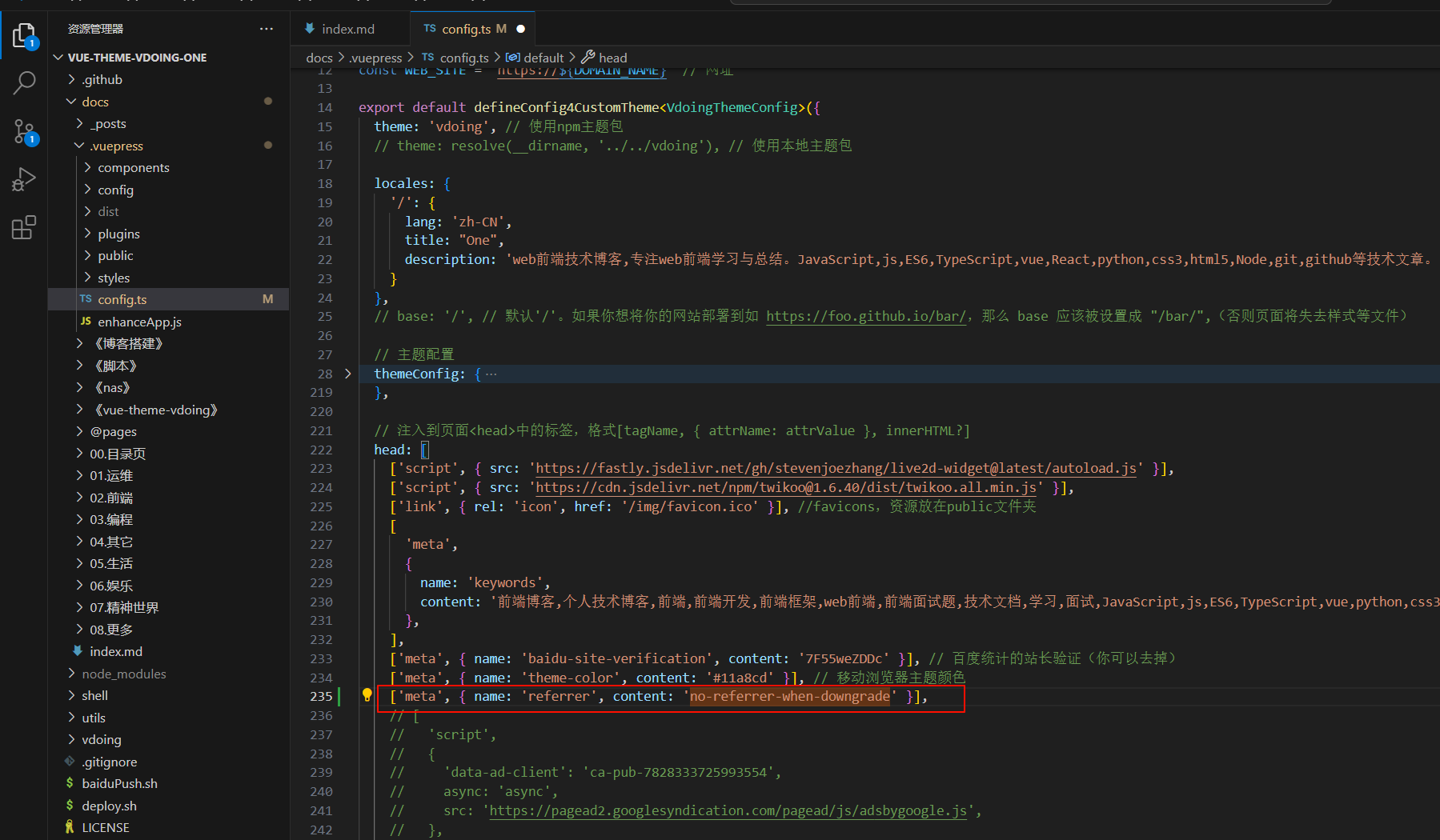
Task: Expand the utils folder
Action: coord(71,718)
